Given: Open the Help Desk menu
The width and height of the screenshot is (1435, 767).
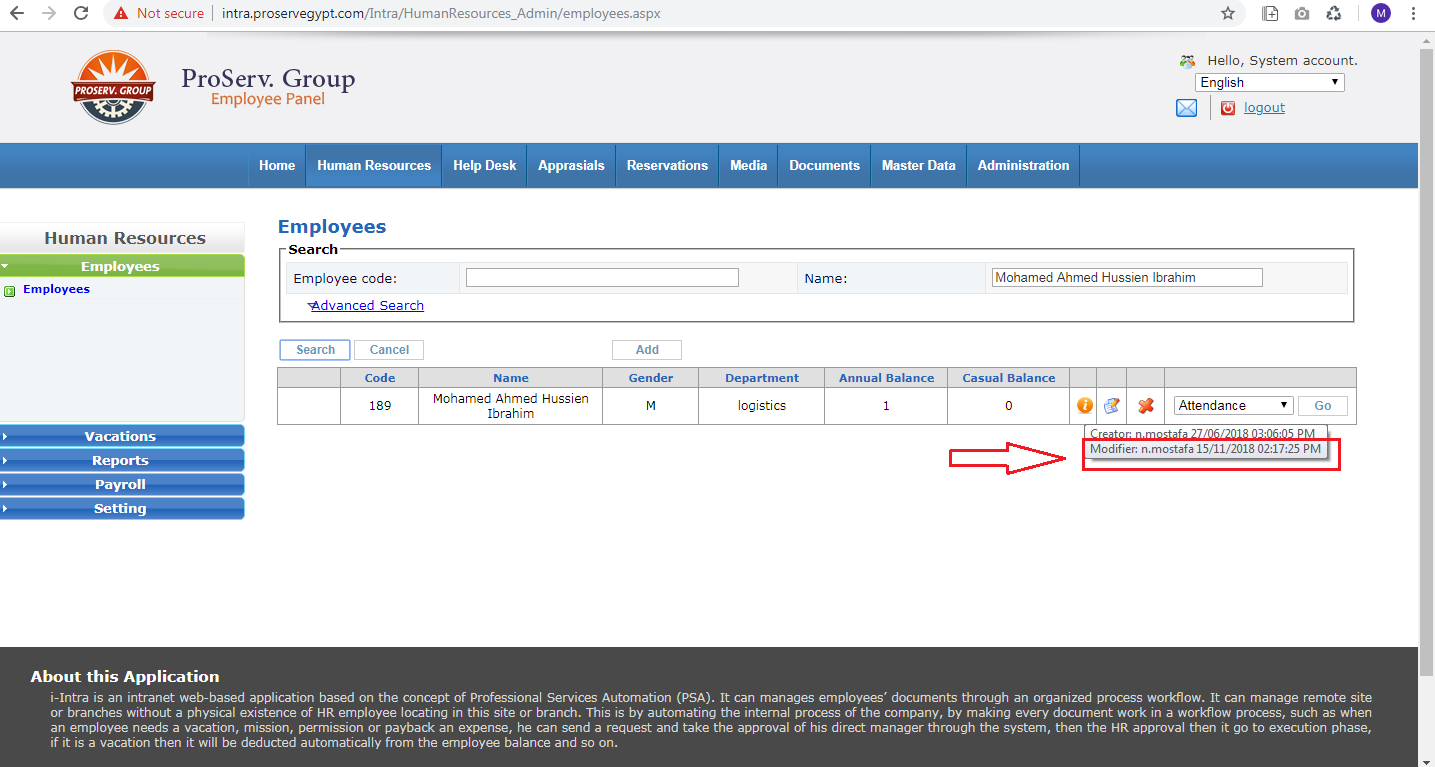Looking at the screenshot, I should coord(484,165).
